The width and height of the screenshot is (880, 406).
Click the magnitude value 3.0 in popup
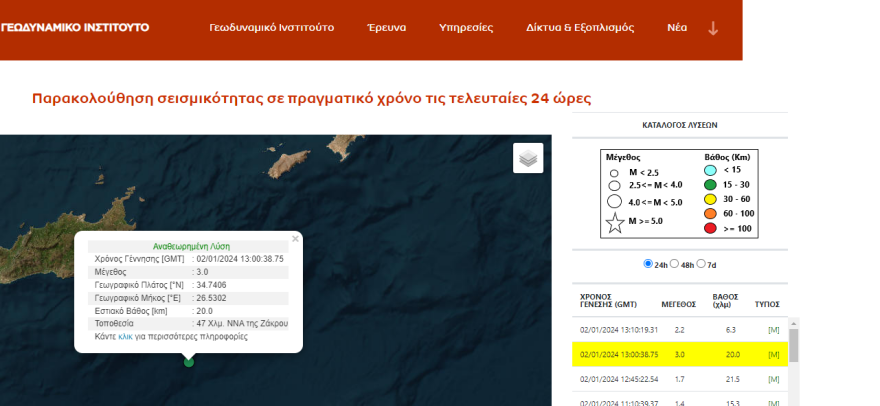click(x=203, y=272)
